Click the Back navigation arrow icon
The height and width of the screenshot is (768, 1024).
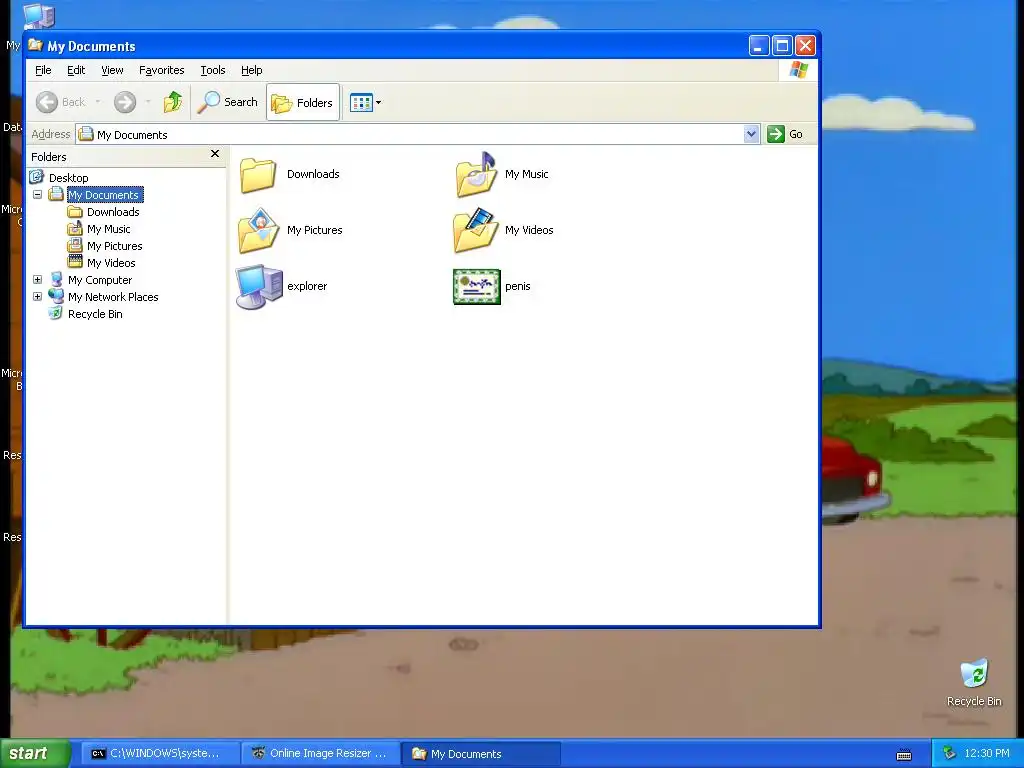pos(47,102)
